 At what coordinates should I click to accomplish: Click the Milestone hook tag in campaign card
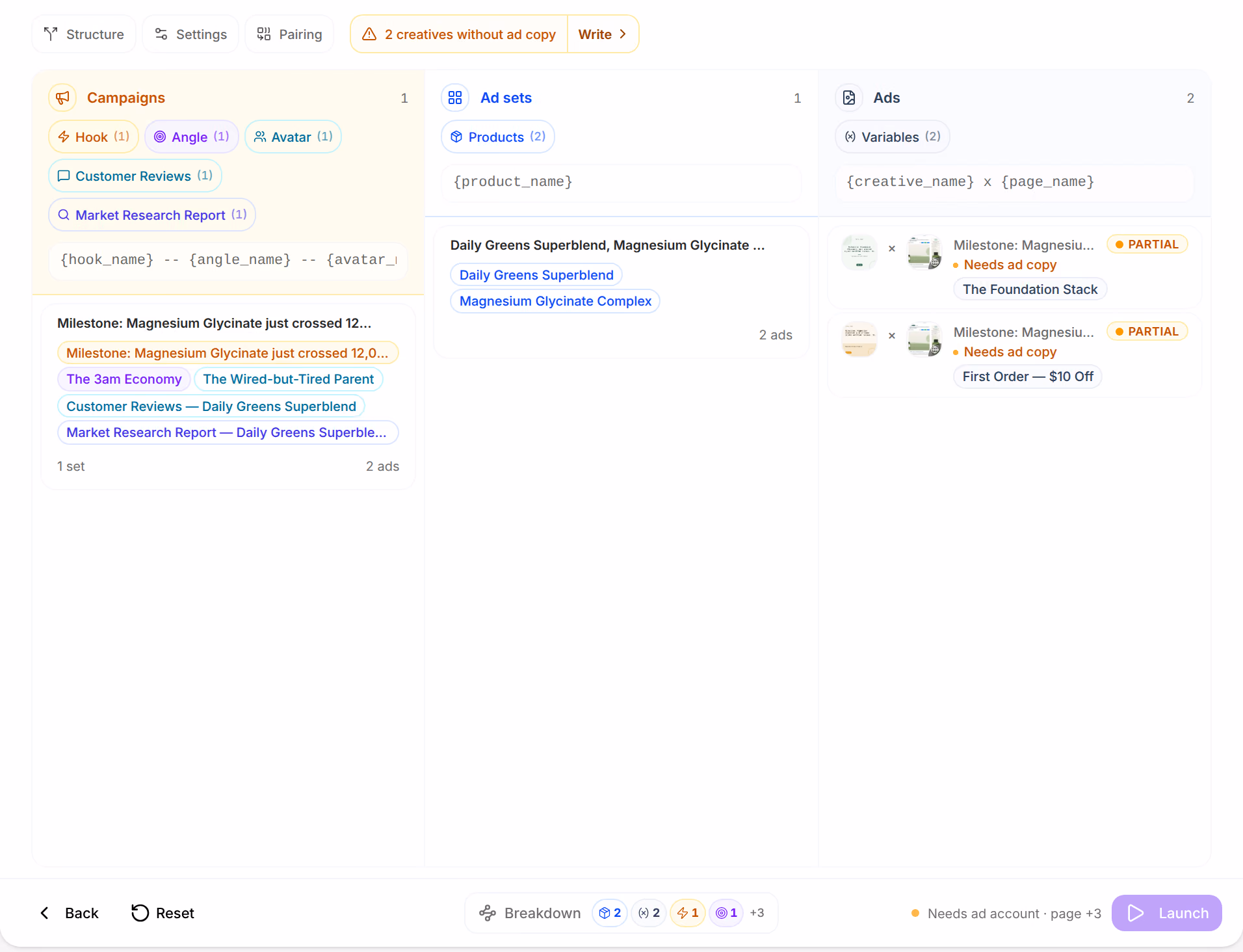point(228,352)
